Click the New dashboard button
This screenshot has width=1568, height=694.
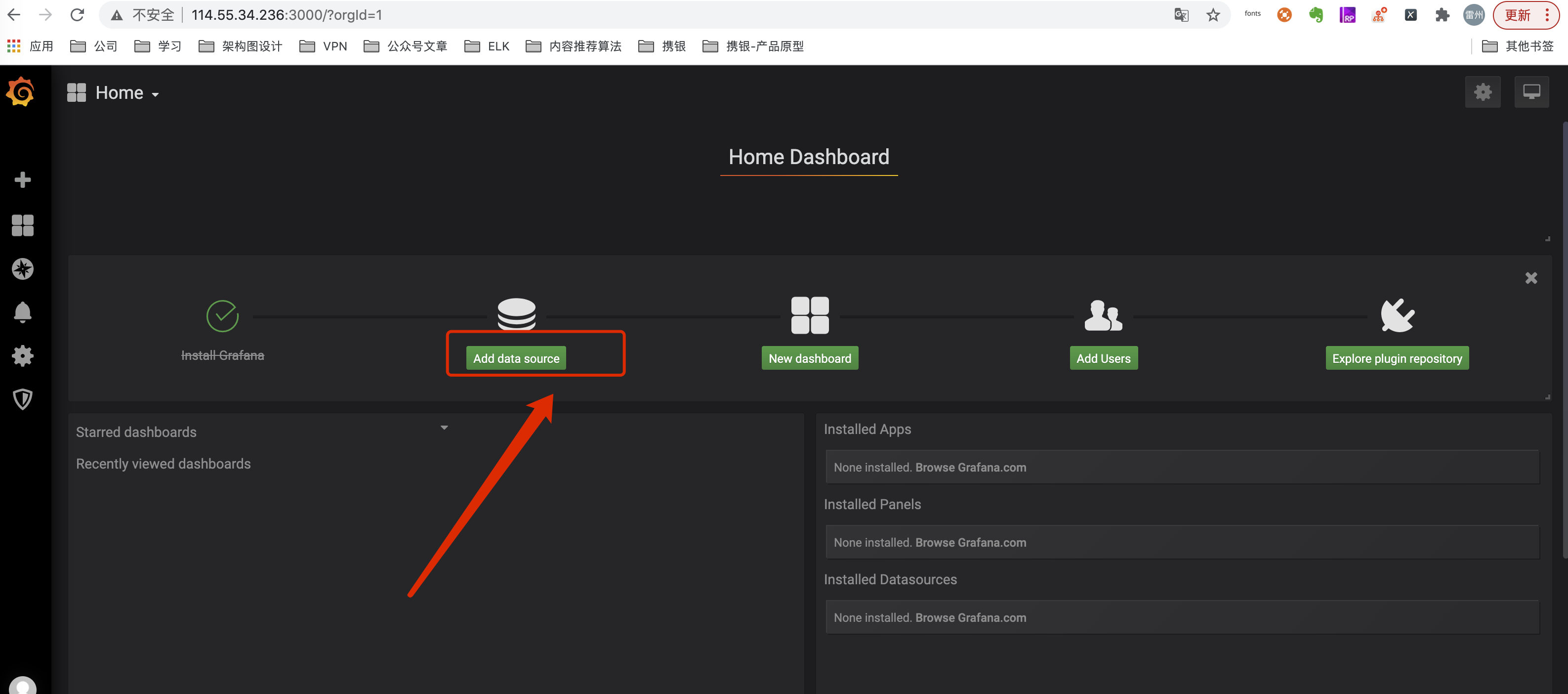tap(809, 358)
